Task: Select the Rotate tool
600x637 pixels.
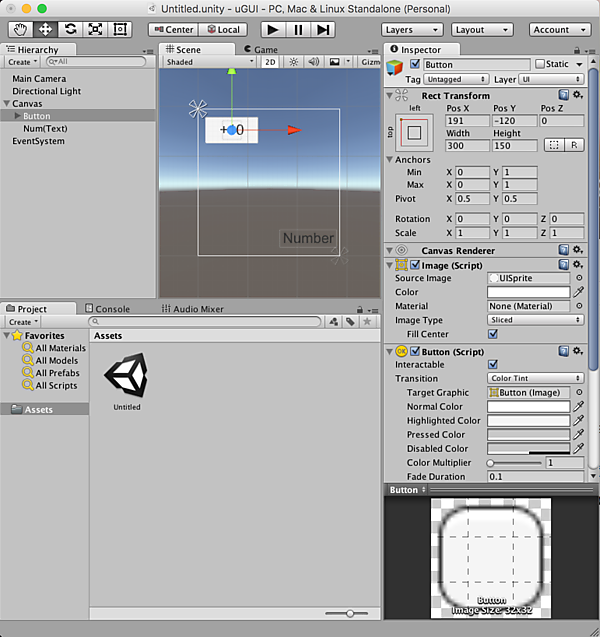Action: [70, 29]
